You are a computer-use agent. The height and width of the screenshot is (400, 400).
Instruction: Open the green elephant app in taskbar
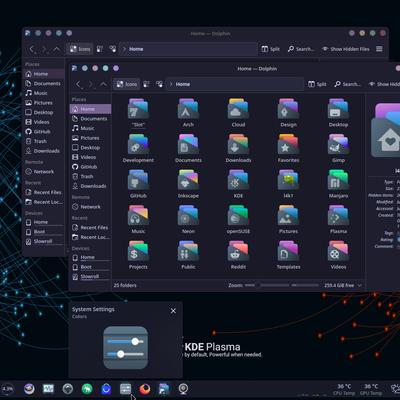87,389
